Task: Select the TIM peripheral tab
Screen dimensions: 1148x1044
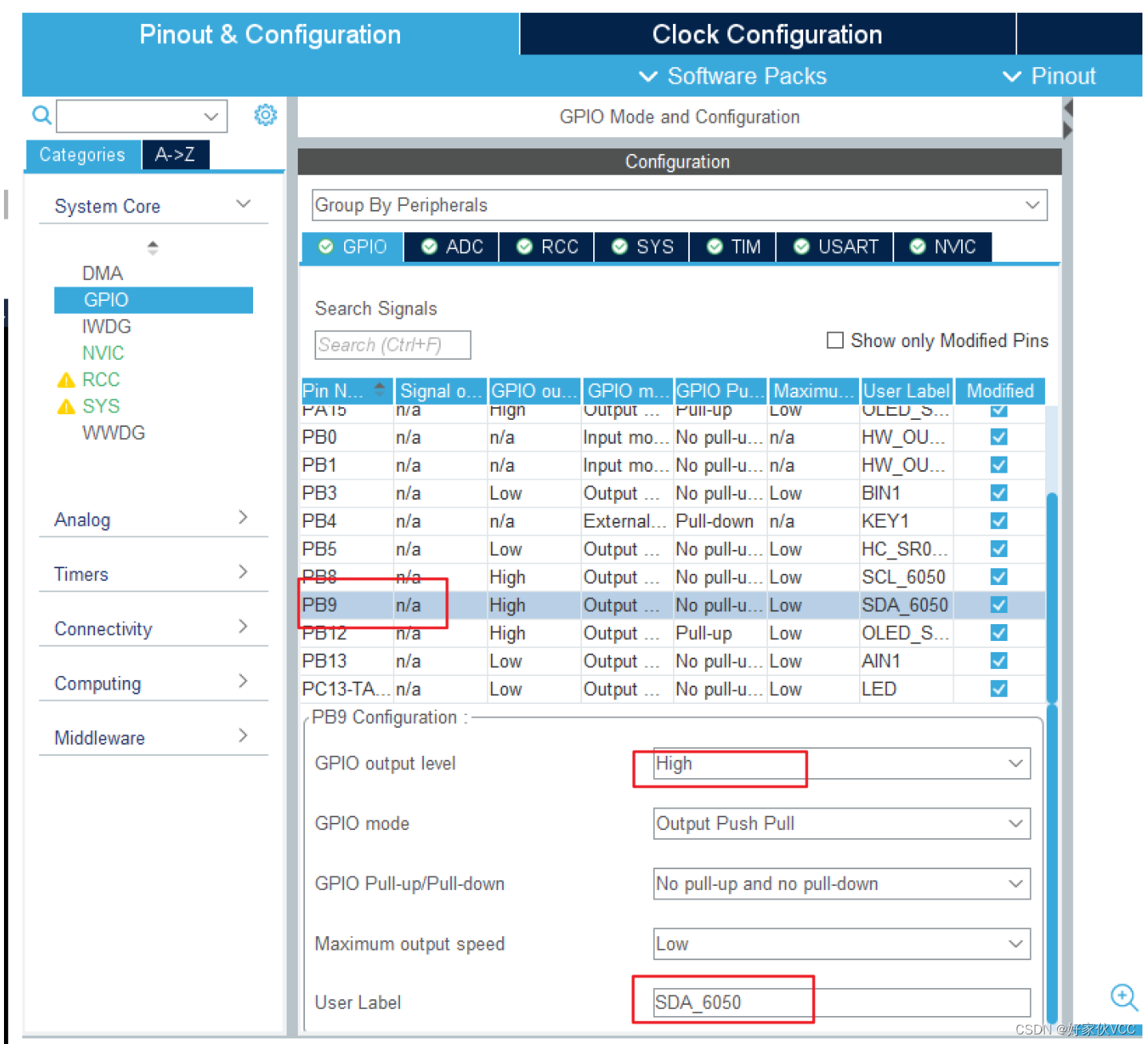Action: [x=733, y=247]
